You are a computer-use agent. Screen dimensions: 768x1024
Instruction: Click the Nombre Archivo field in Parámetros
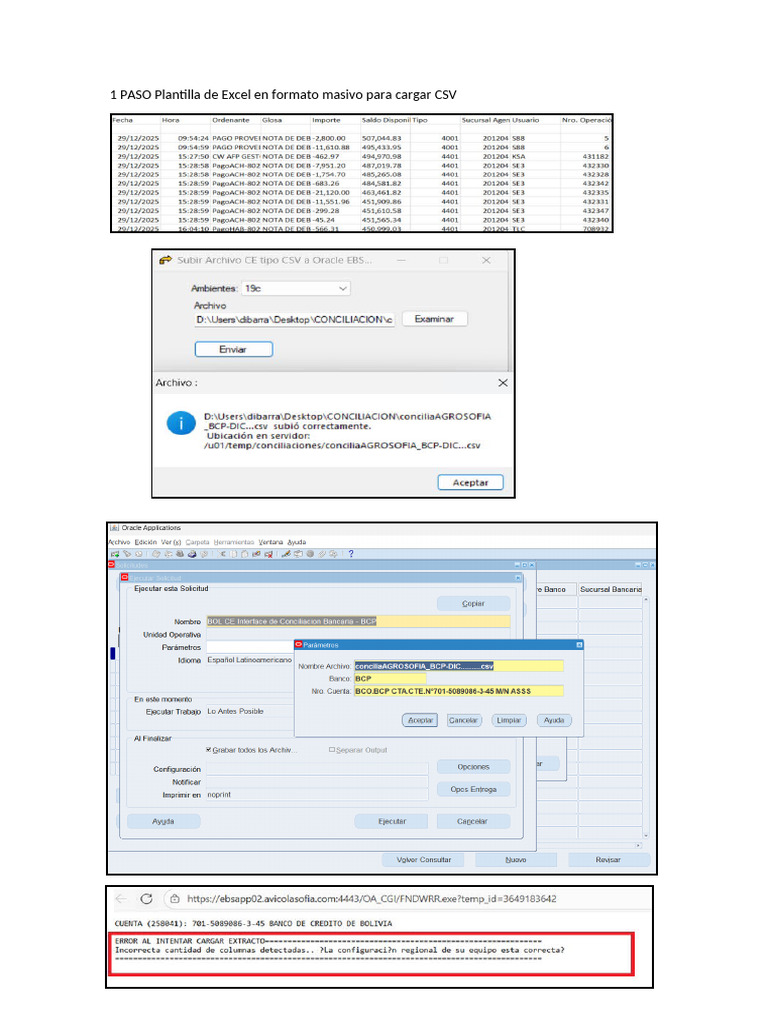458,666
